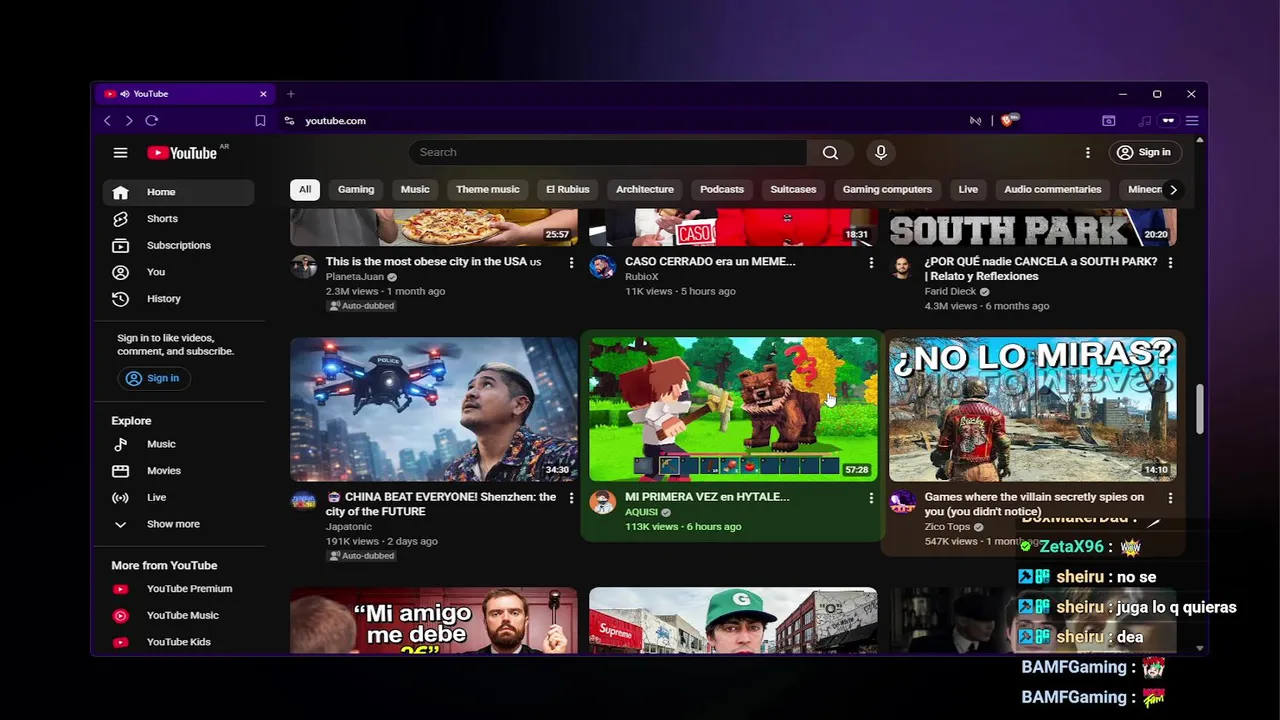This screenshot has width=1280, height=720.
Task: Reload the page with refresh icon
Action: [152, 121]
